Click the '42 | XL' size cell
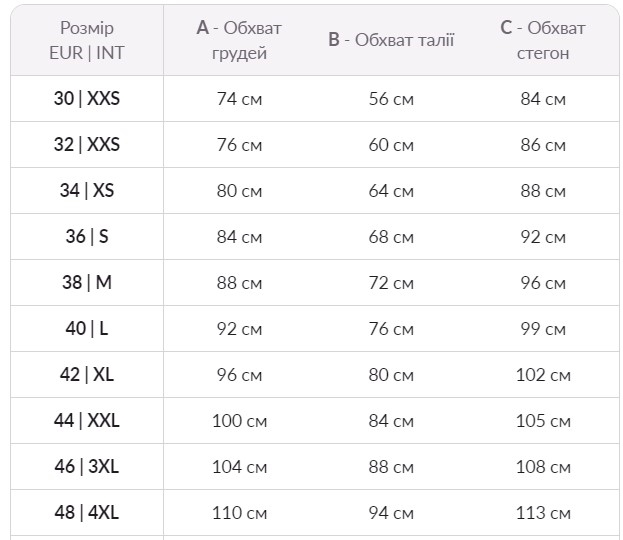This screenshot has height=540, width=623. [x=87, y=375]
